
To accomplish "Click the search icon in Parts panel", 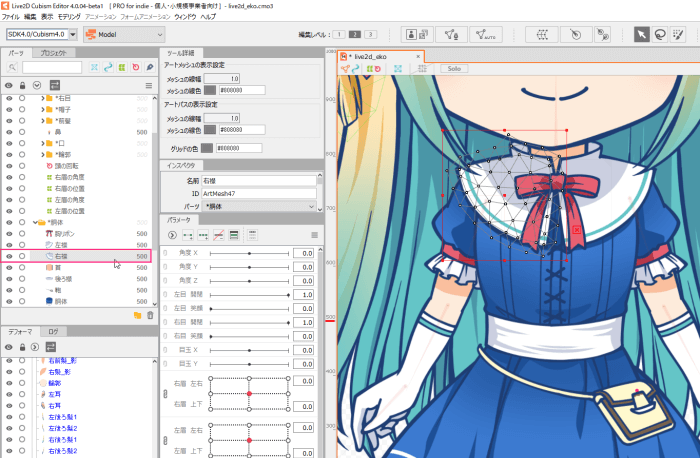I will 12,67.
